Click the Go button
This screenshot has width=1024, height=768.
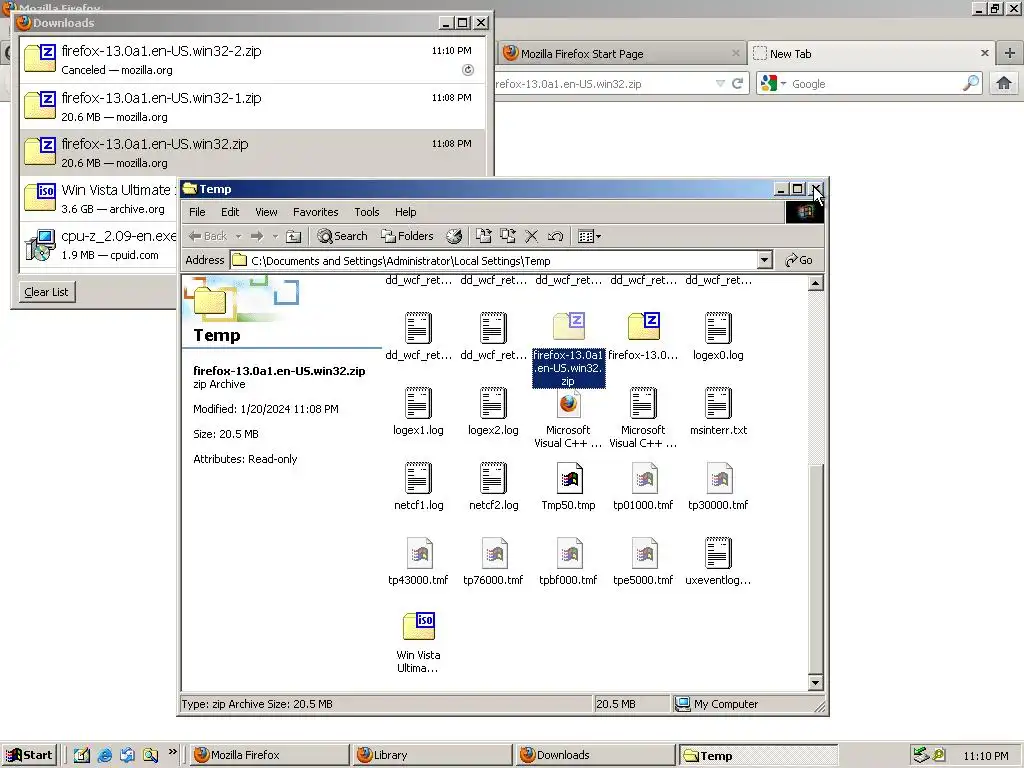click(799, 261)
